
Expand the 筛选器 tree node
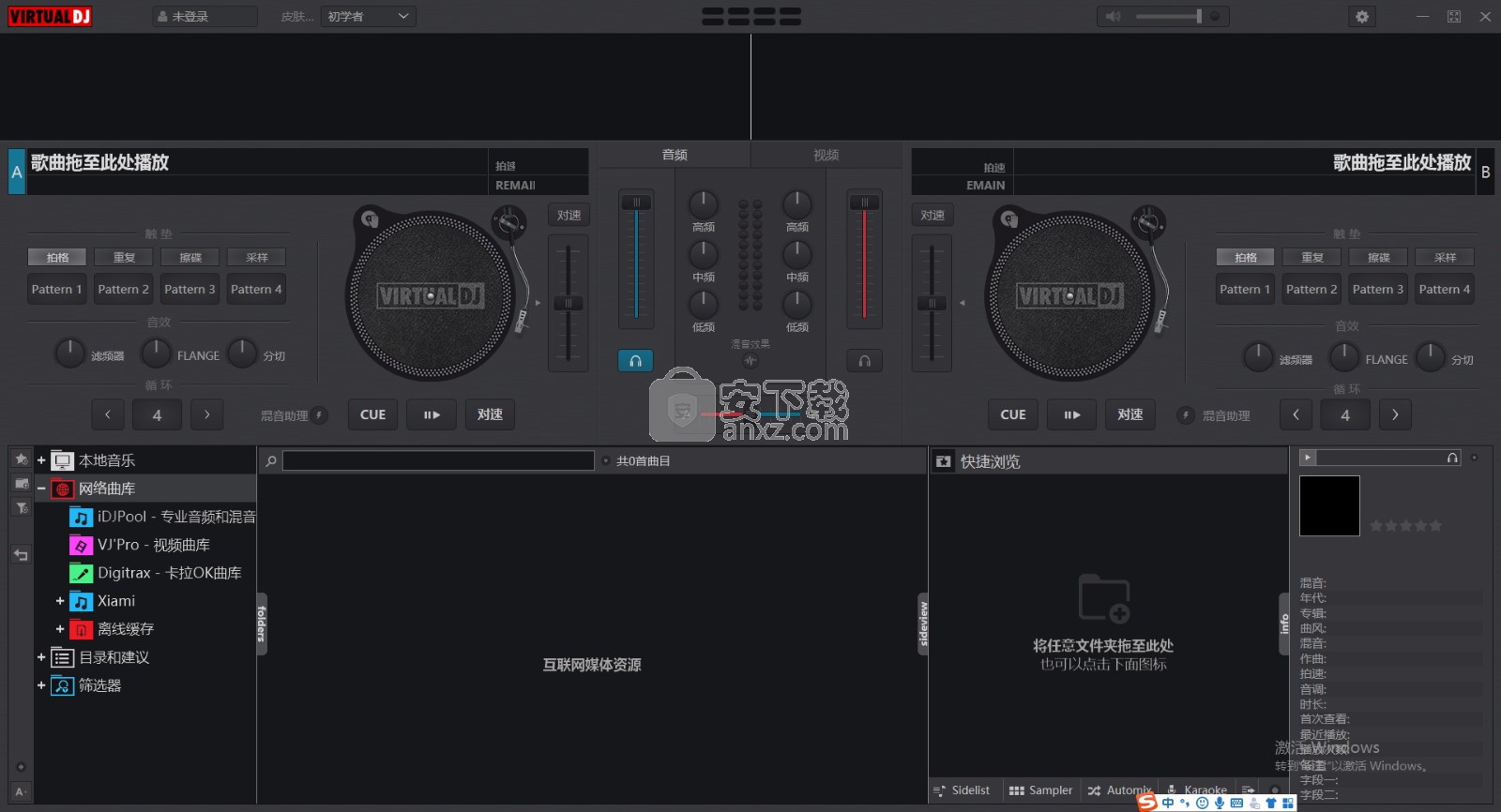pyautogui.click(x=41, y=685)
